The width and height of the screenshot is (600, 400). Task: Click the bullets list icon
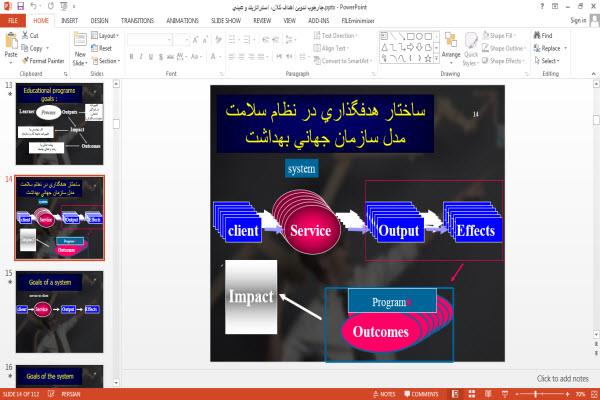pos(233,39)
